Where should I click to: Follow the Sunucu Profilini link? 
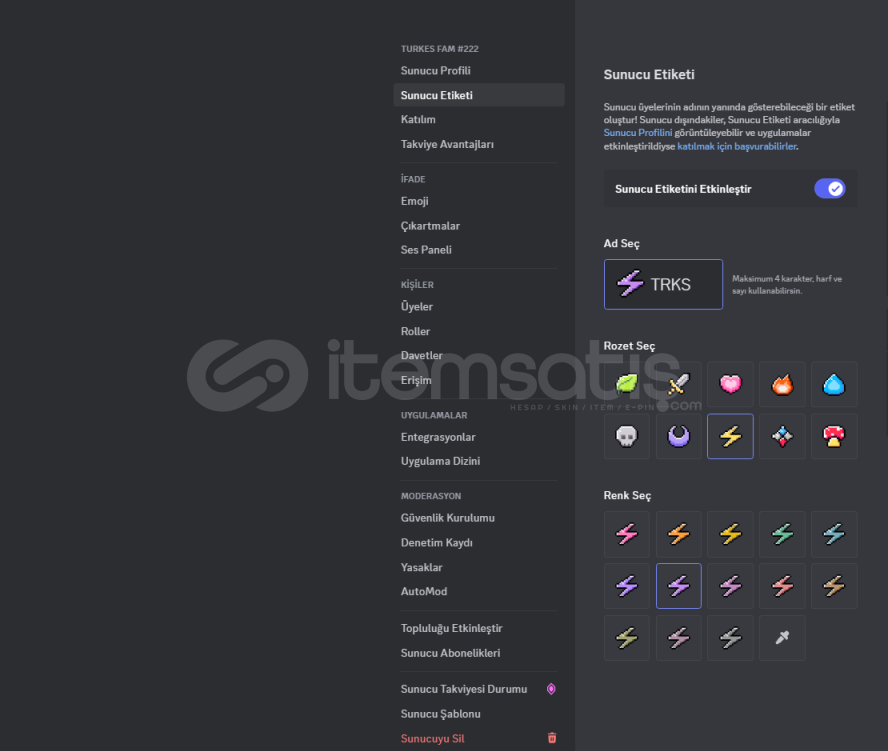coord(638,133)
